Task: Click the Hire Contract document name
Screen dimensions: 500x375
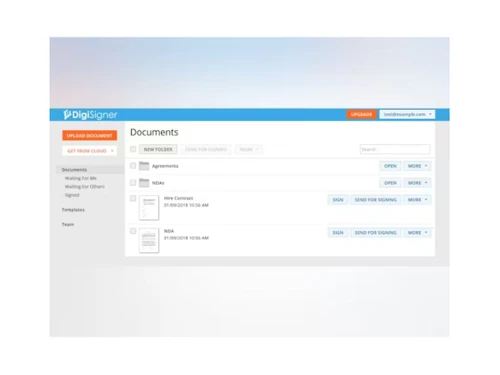Action: click(x=178, y=198)
